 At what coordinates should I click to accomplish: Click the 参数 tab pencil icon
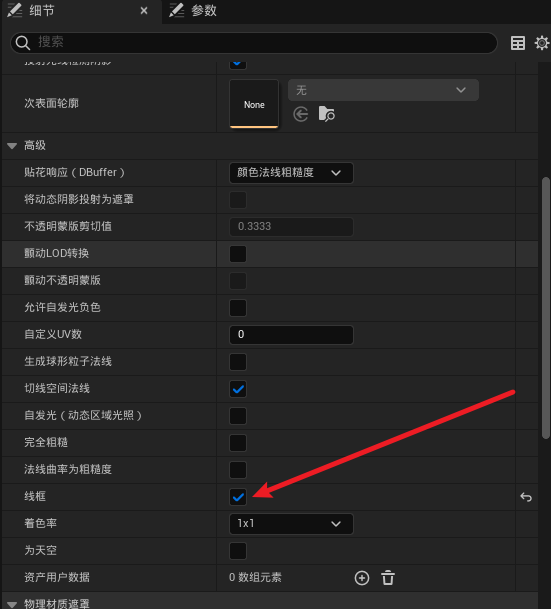pyautogui.click(x=176, y=10)
